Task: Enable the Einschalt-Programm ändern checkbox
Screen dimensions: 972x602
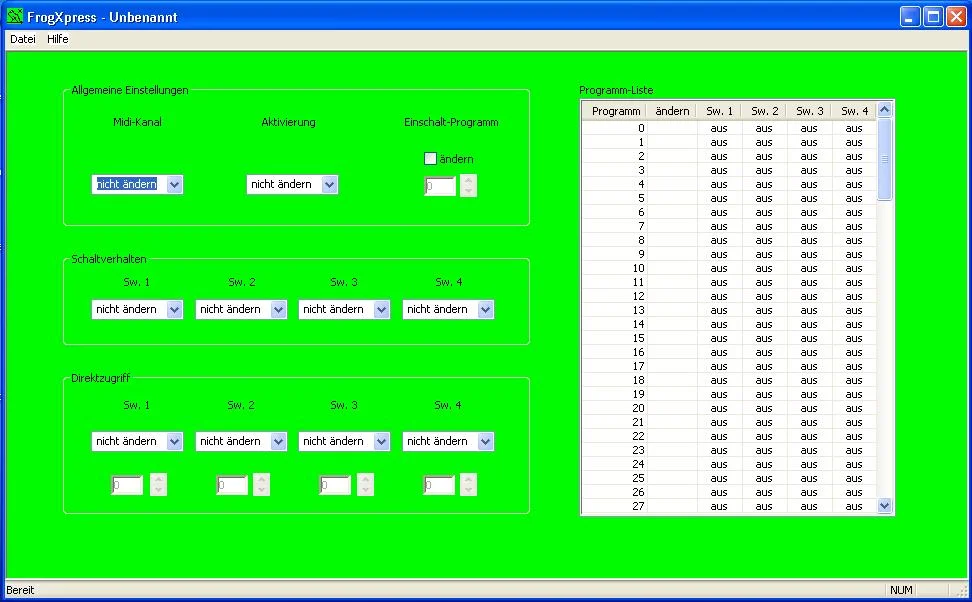Action: 430,159
